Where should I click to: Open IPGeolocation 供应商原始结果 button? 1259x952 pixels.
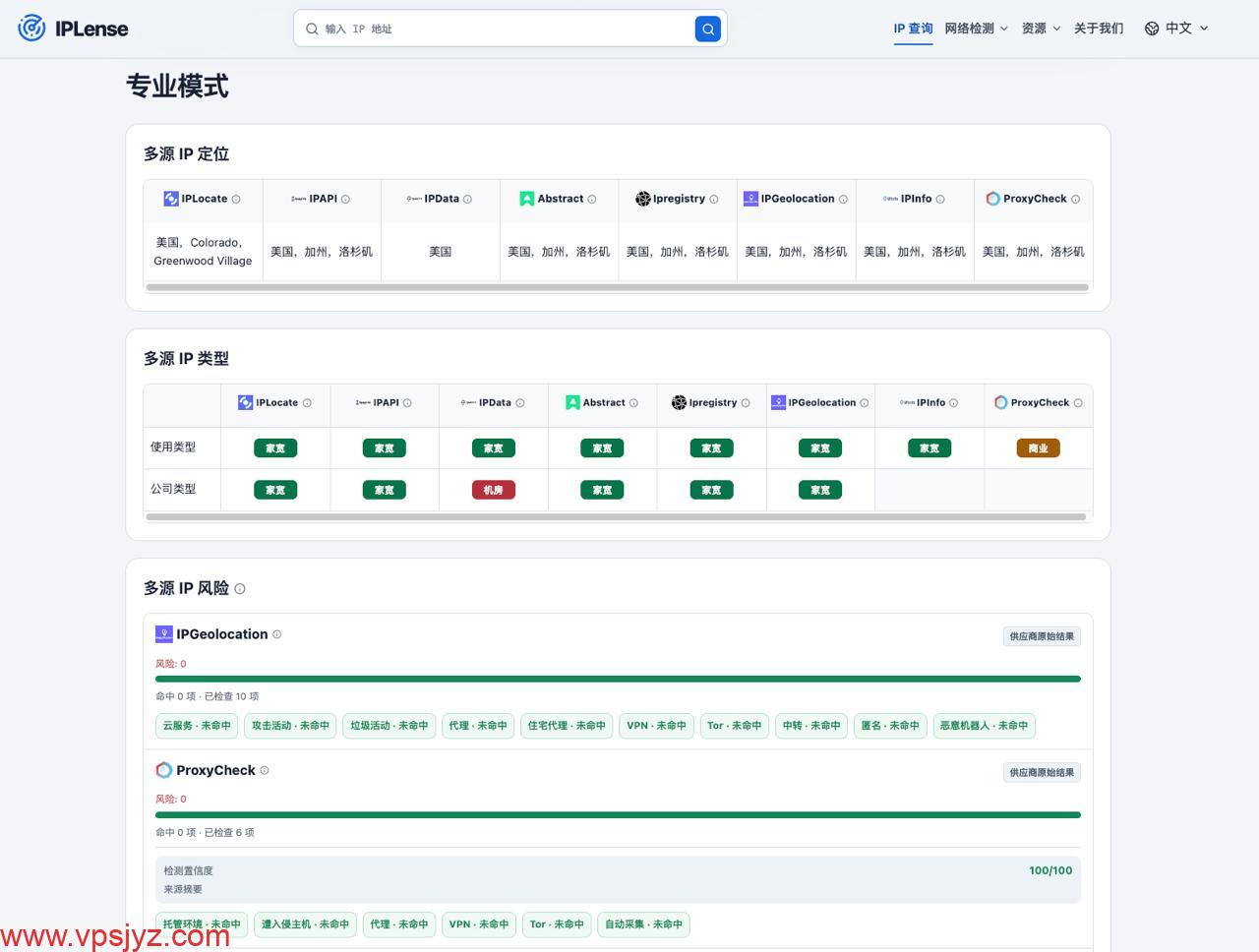pyautogui.click(x=1042, y=636)
